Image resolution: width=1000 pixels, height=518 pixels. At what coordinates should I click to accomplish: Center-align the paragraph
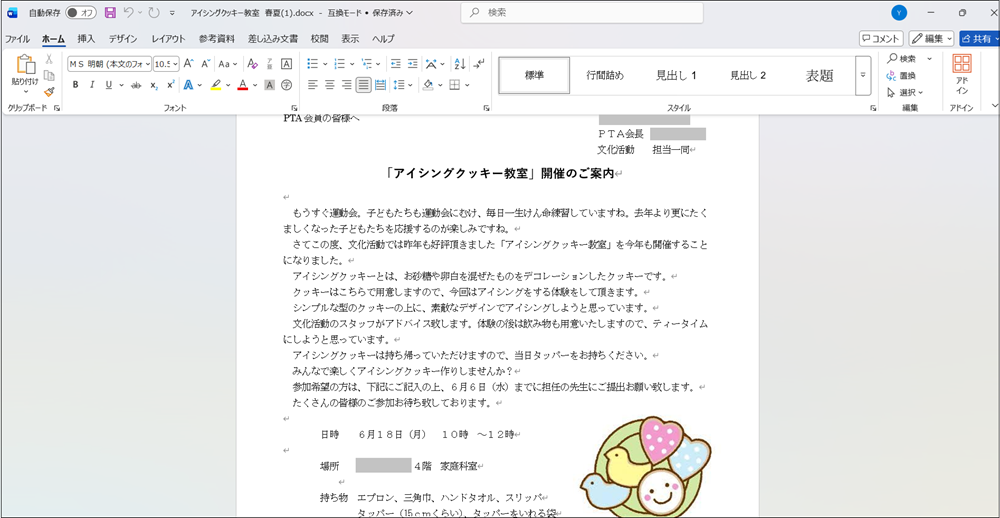(330, 85)
